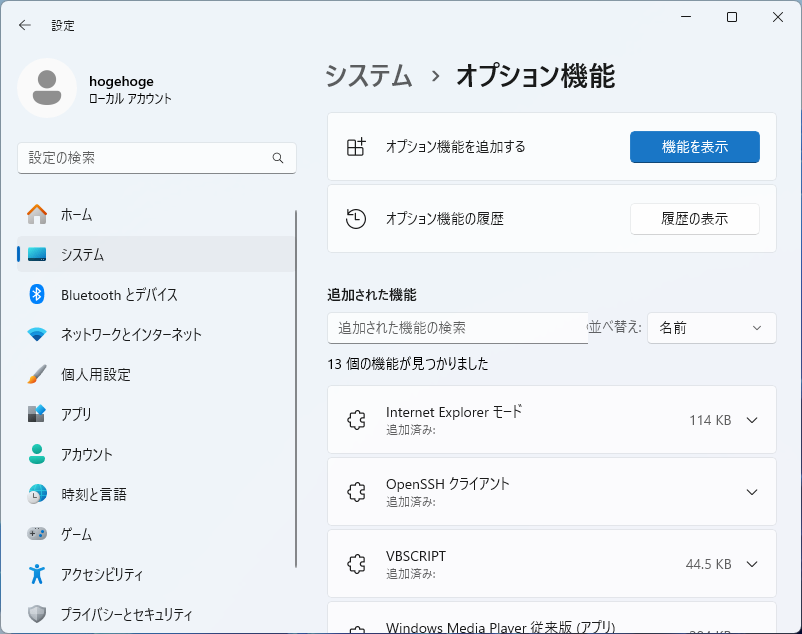Click the Home (ホーム) icon in sidebar
The image size is (802, 634).
pyautogui.click(x=37, y=214)
